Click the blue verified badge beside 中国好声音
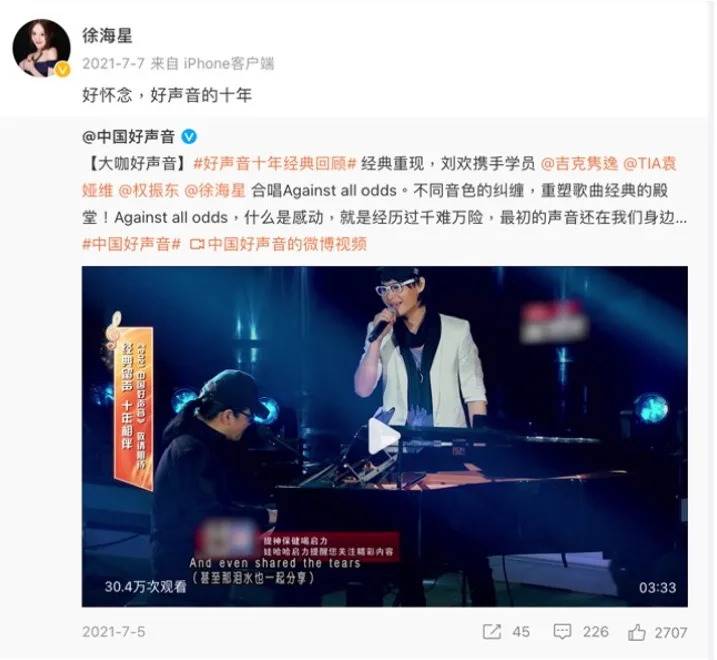717x660 pixels. click(x=189, y=136)
